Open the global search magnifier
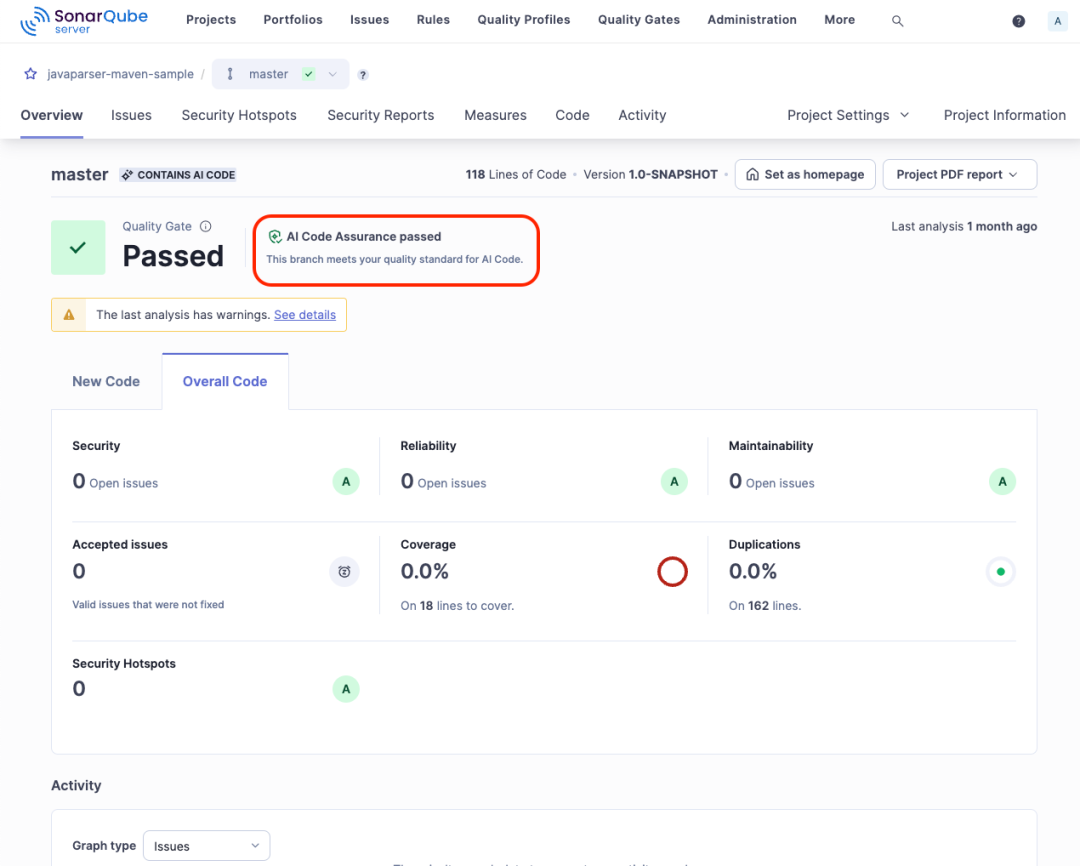This screenshot has width=1080, height=866. [x=897, y=20]
